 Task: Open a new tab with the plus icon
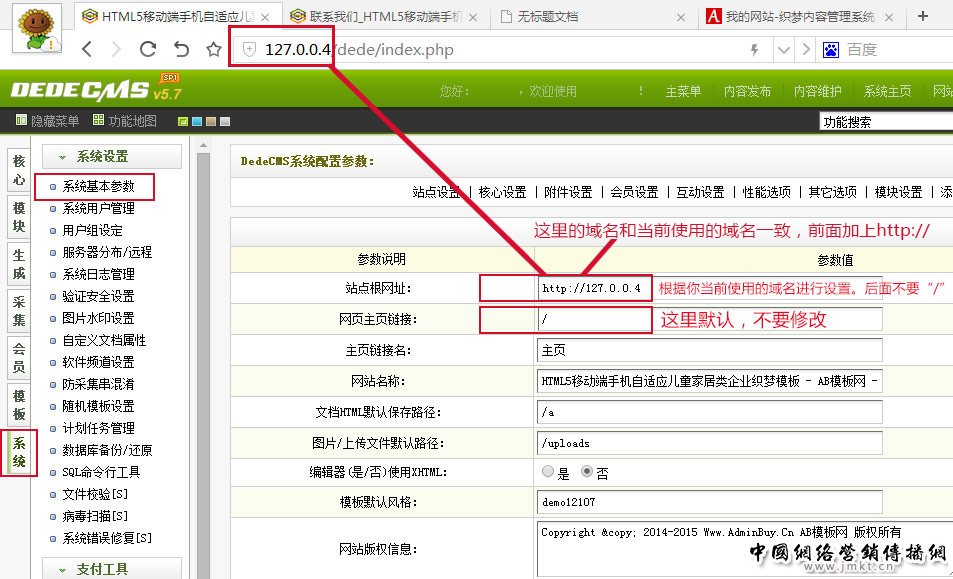[x=923, y=16]
